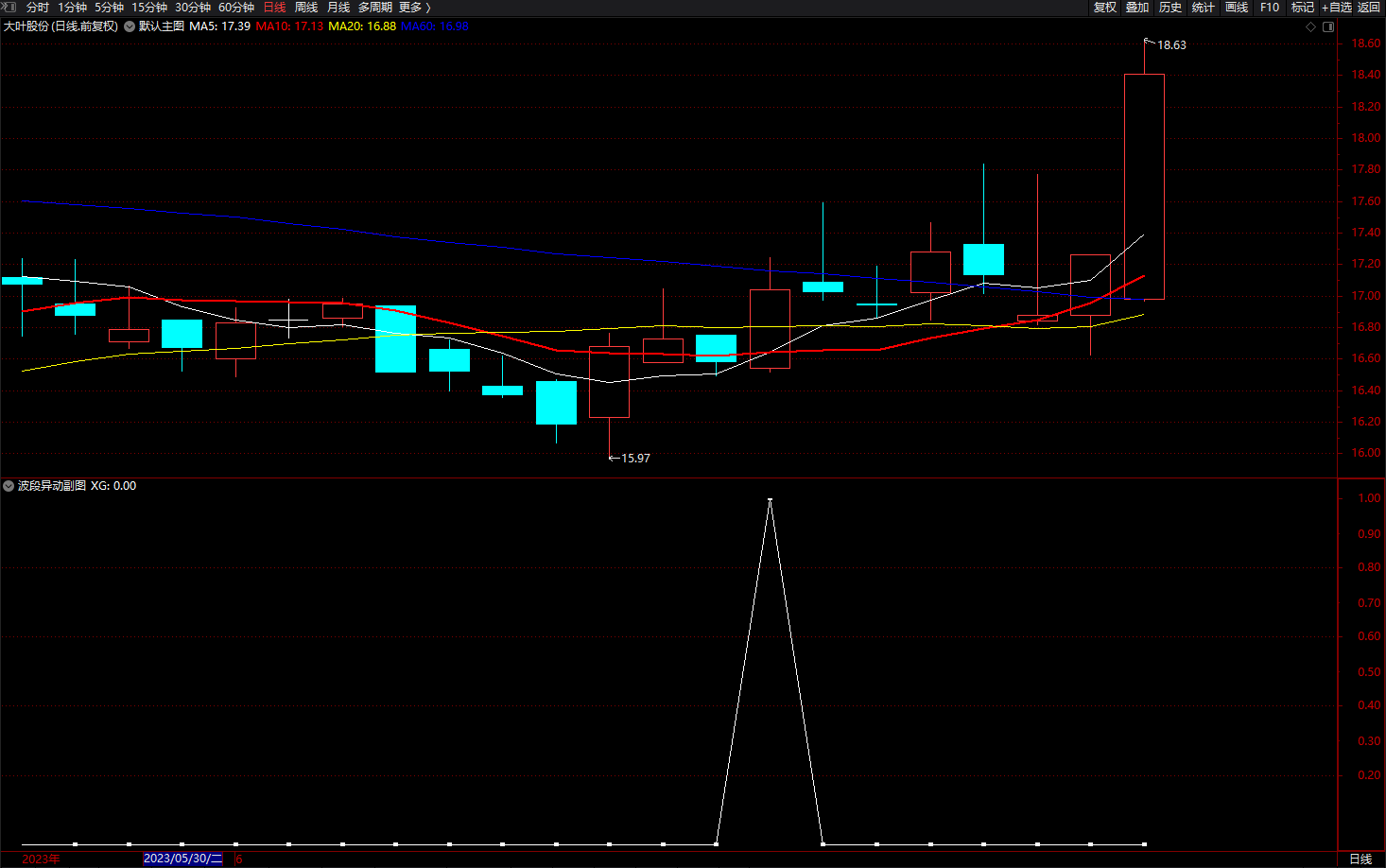Toggle the side panel layout icon
The width and height of the screenshot is (1386, 868).
click(1328, 26)
